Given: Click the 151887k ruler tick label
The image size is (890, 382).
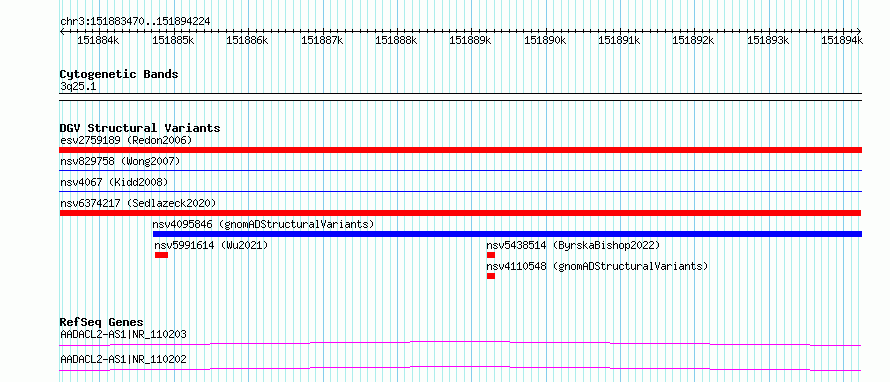Looking at the screenshot, I should coord(322,40).
